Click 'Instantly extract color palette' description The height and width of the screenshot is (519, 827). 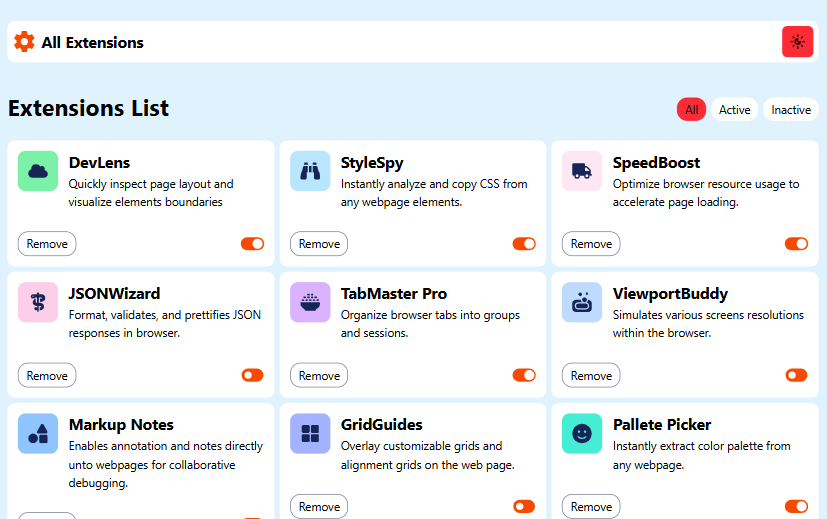[701, 455]
